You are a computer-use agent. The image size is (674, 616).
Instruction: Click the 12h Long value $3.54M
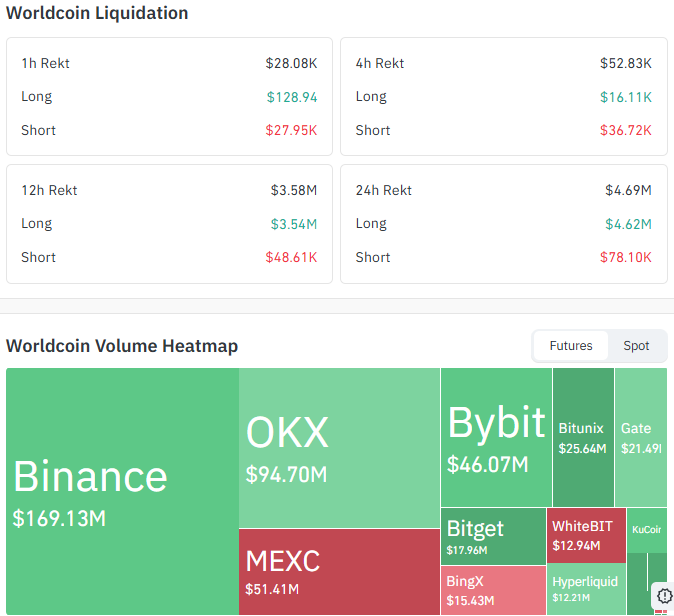point(294,224)
